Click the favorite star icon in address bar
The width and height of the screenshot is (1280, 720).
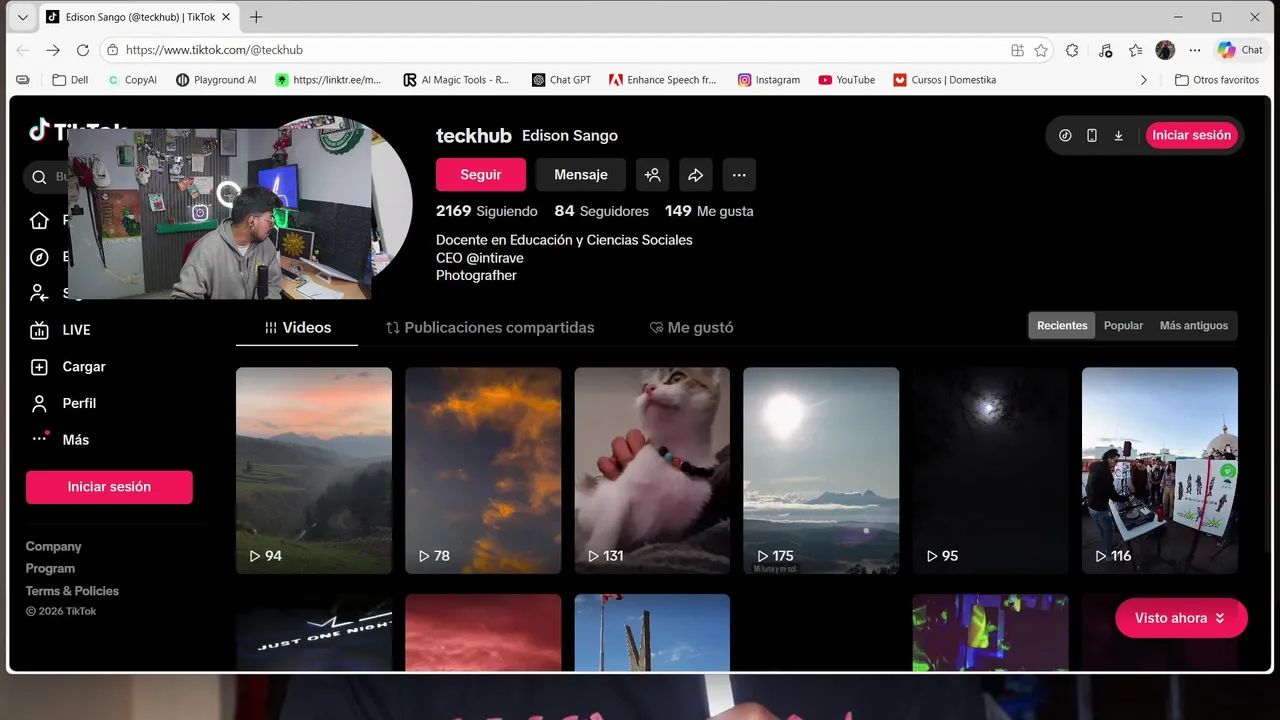tap(1041, 50)
